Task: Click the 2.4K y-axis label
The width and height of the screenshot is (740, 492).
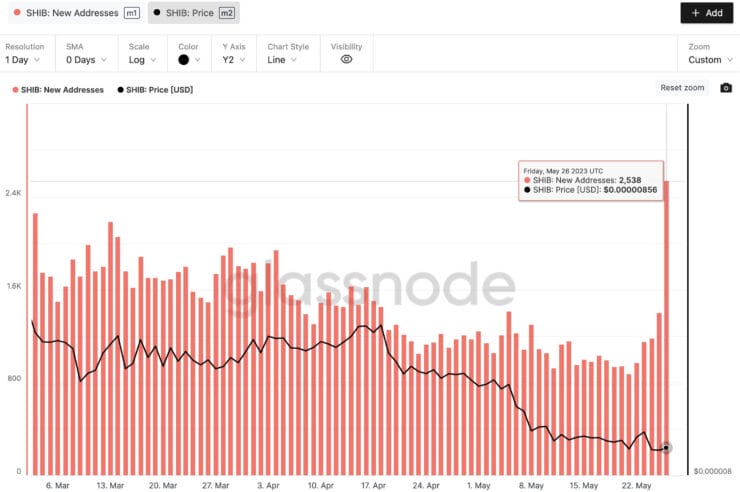Action: (13, 193)
